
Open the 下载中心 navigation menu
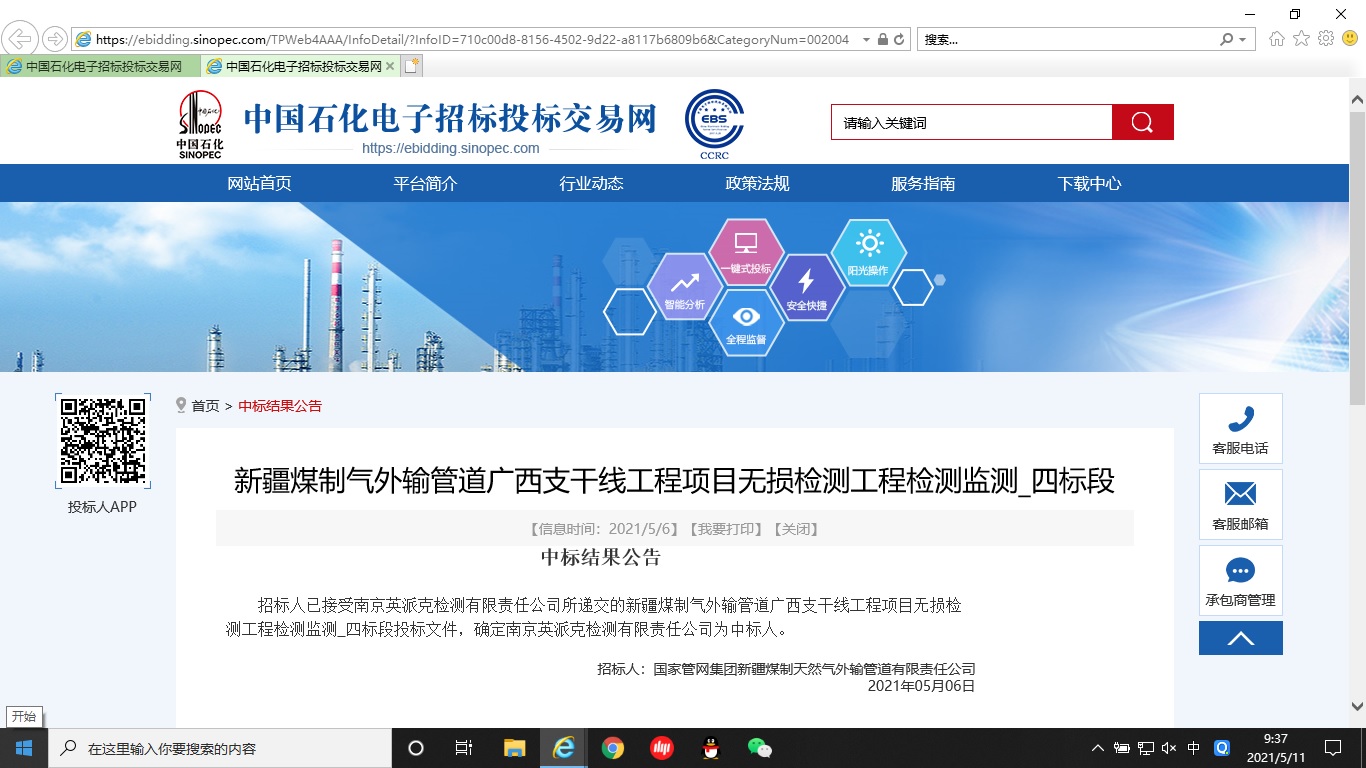(1089, 184)
